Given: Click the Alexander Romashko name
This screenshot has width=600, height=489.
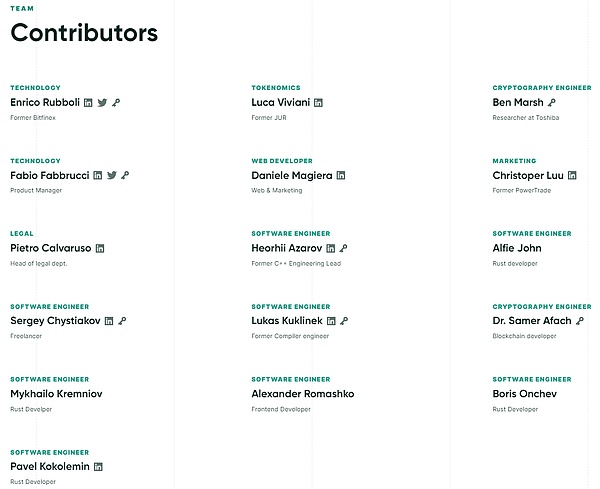Looking at the screenshot, I should [x=302, y=394].
